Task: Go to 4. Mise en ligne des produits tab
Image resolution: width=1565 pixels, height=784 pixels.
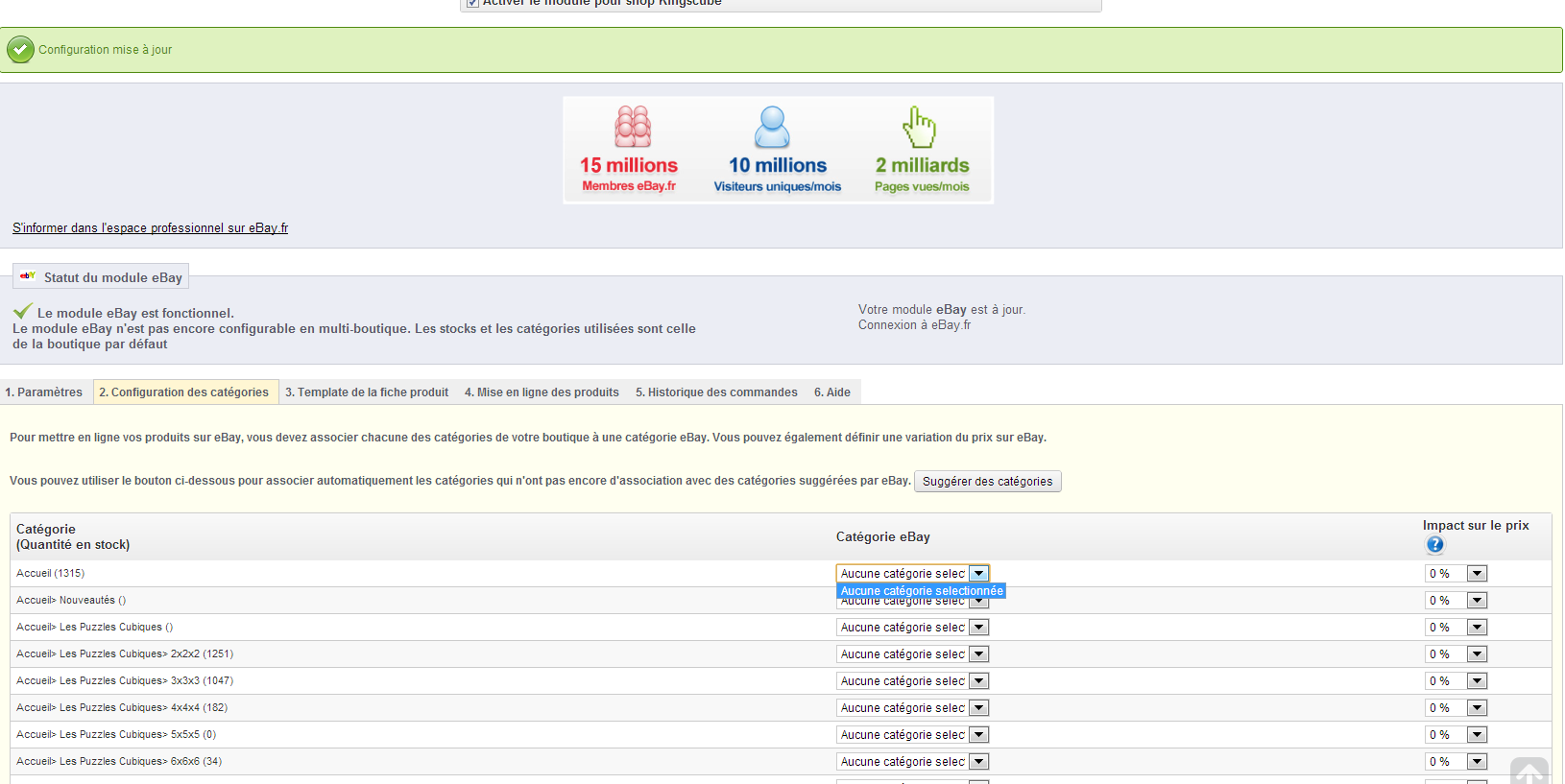Action: coord(542,392)
